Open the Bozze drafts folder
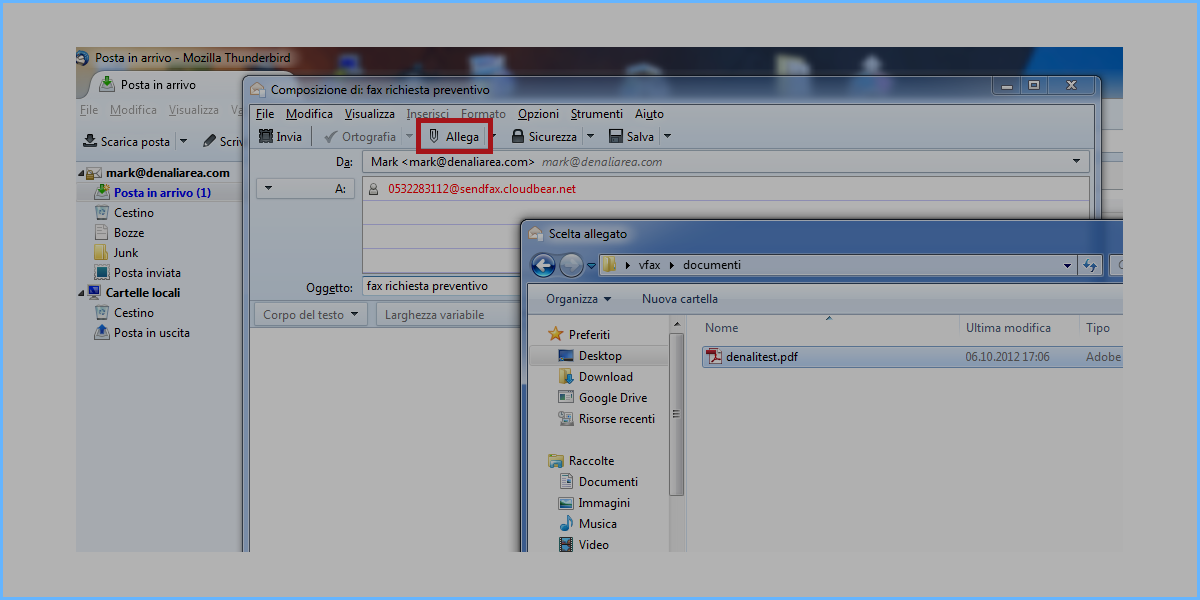Viewport: 1200px width, 600px height. (x=119, y=233)
